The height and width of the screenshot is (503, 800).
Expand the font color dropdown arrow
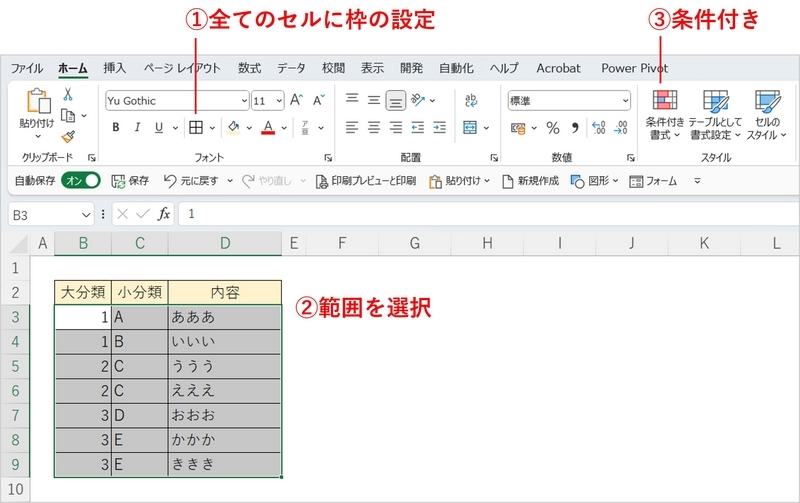coord(284,128)
